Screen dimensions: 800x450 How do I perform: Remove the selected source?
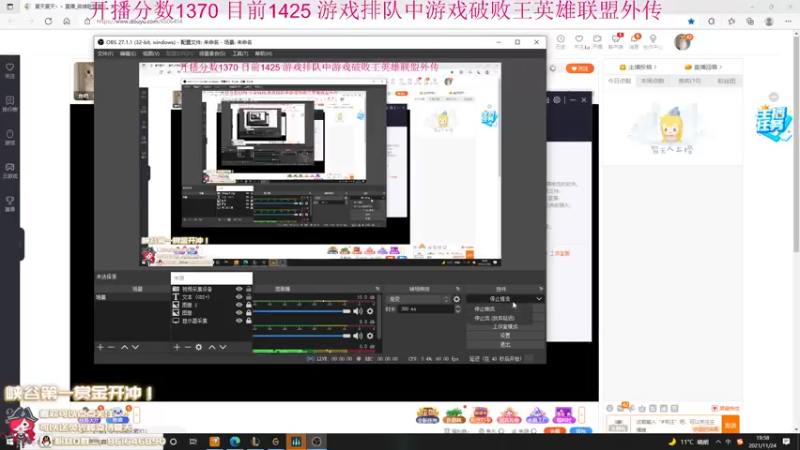click(x=187, y=347)
